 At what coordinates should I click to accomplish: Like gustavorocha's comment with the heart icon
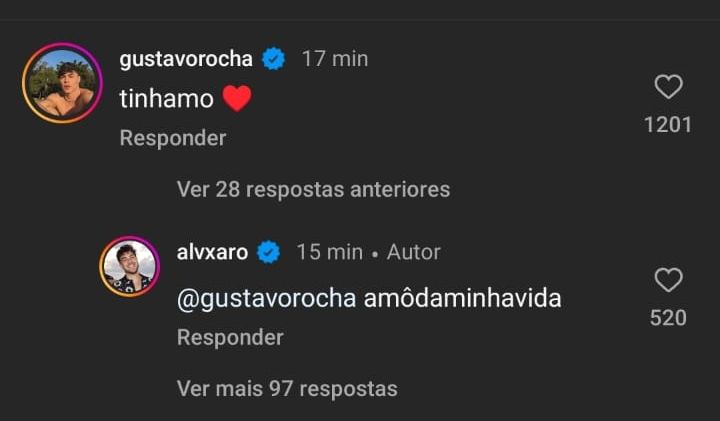[668, 86]
